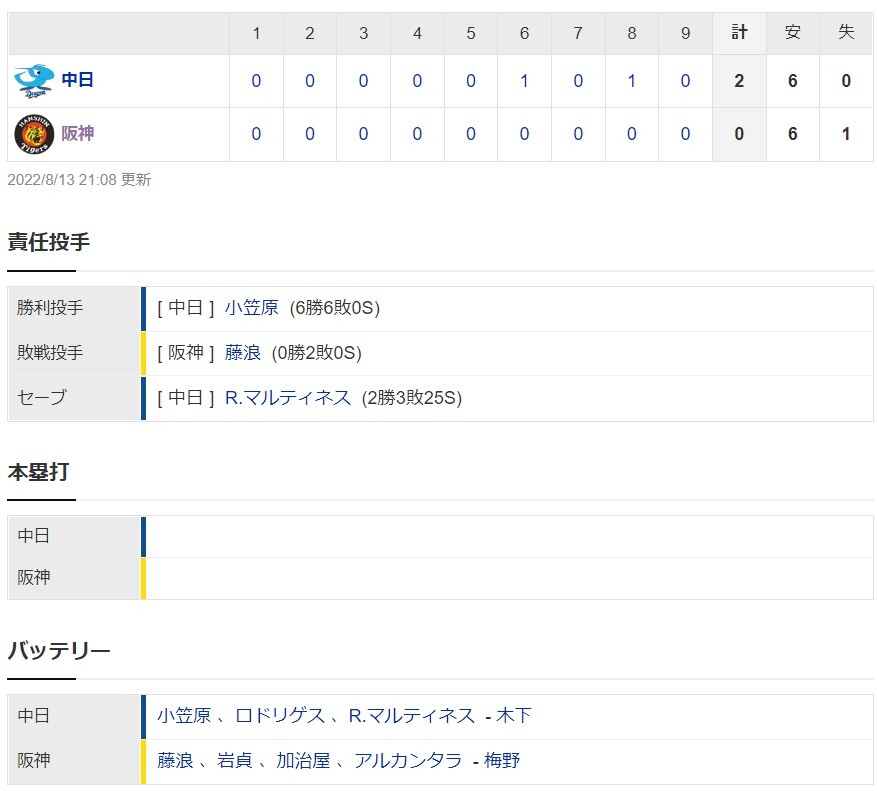Click 中日 5th inning score of 0
Image resolution: width=877 pixels, height=791 pixels.
(x=470, y=81)
